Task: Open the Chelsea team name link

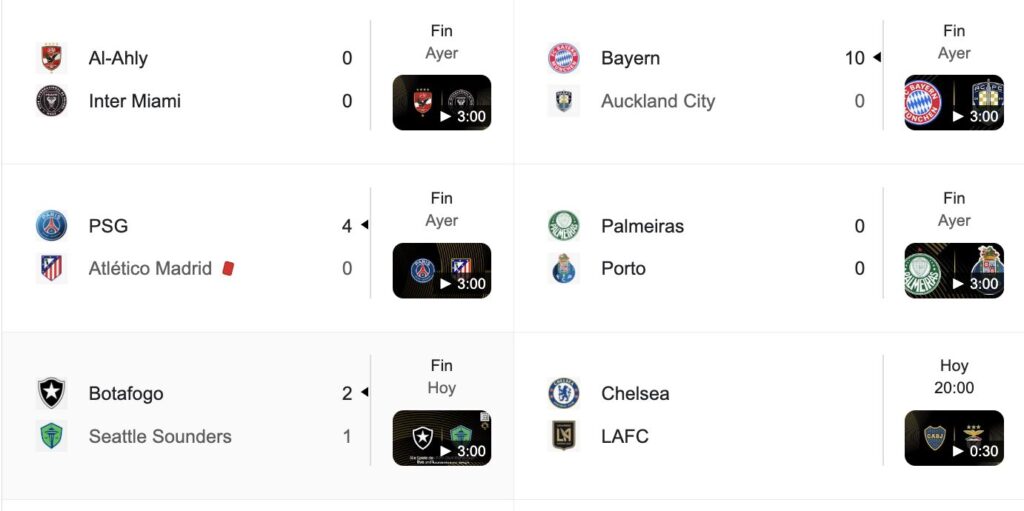Action: (635, 393)
